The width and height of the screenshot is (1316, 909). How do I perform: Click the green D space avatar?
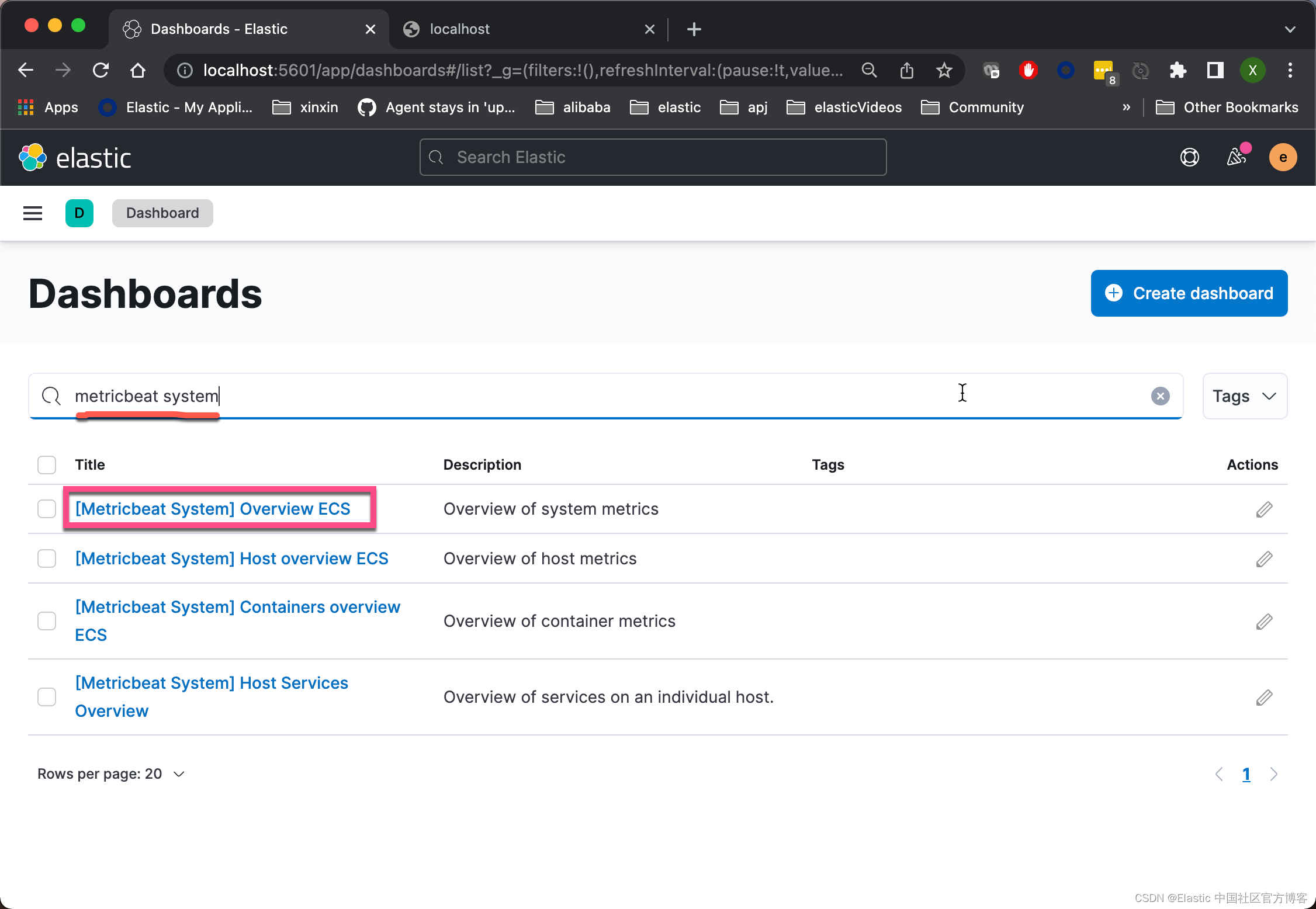tap(79, 213)
